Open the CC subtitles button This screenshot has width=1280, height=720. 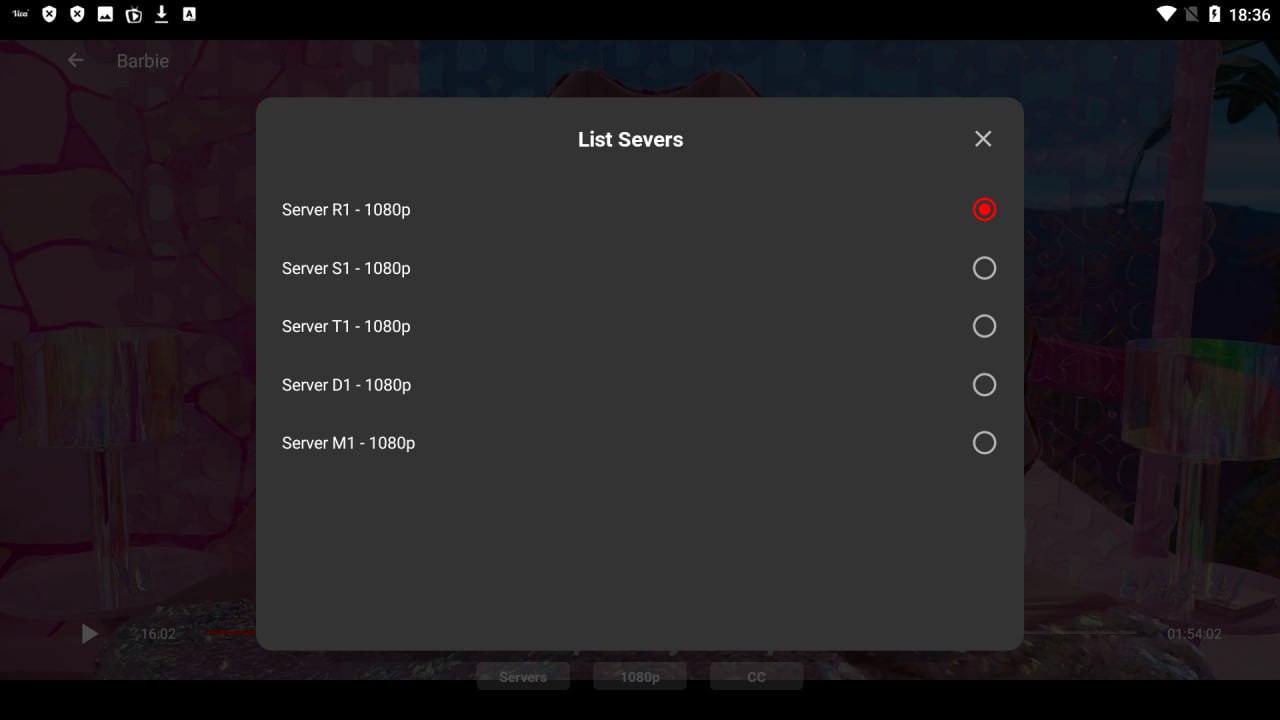pyautogui.click(x=756, y=677)
